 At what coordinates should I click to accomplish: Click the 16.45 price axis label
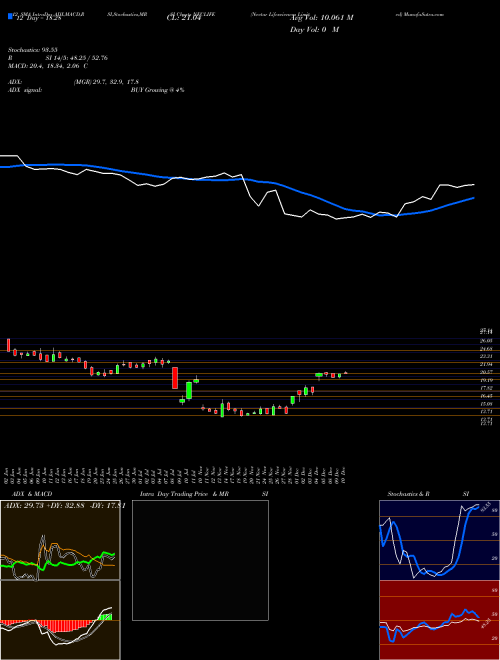(x=486, y=396)
